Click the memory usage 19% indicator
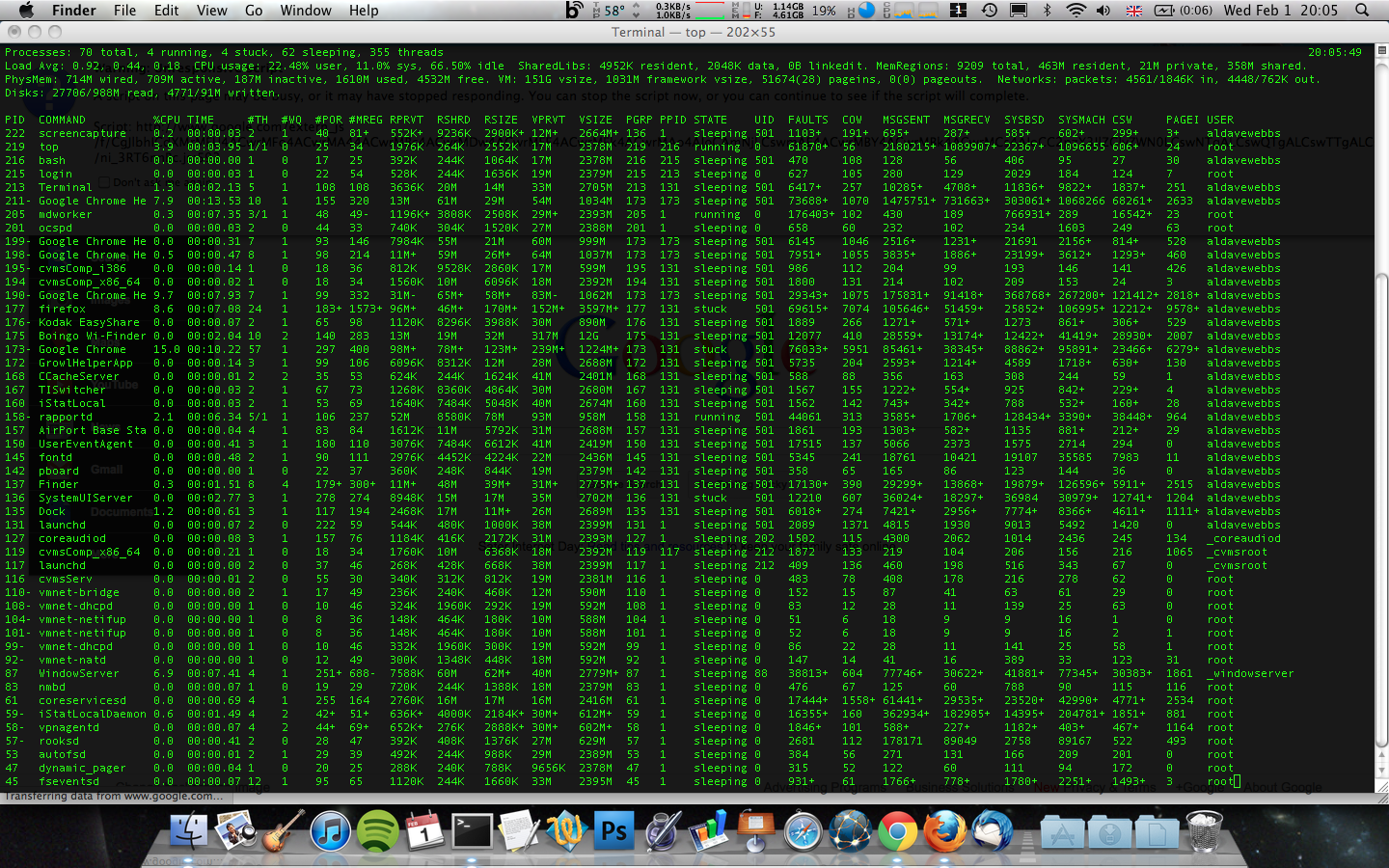 (824, 11)
